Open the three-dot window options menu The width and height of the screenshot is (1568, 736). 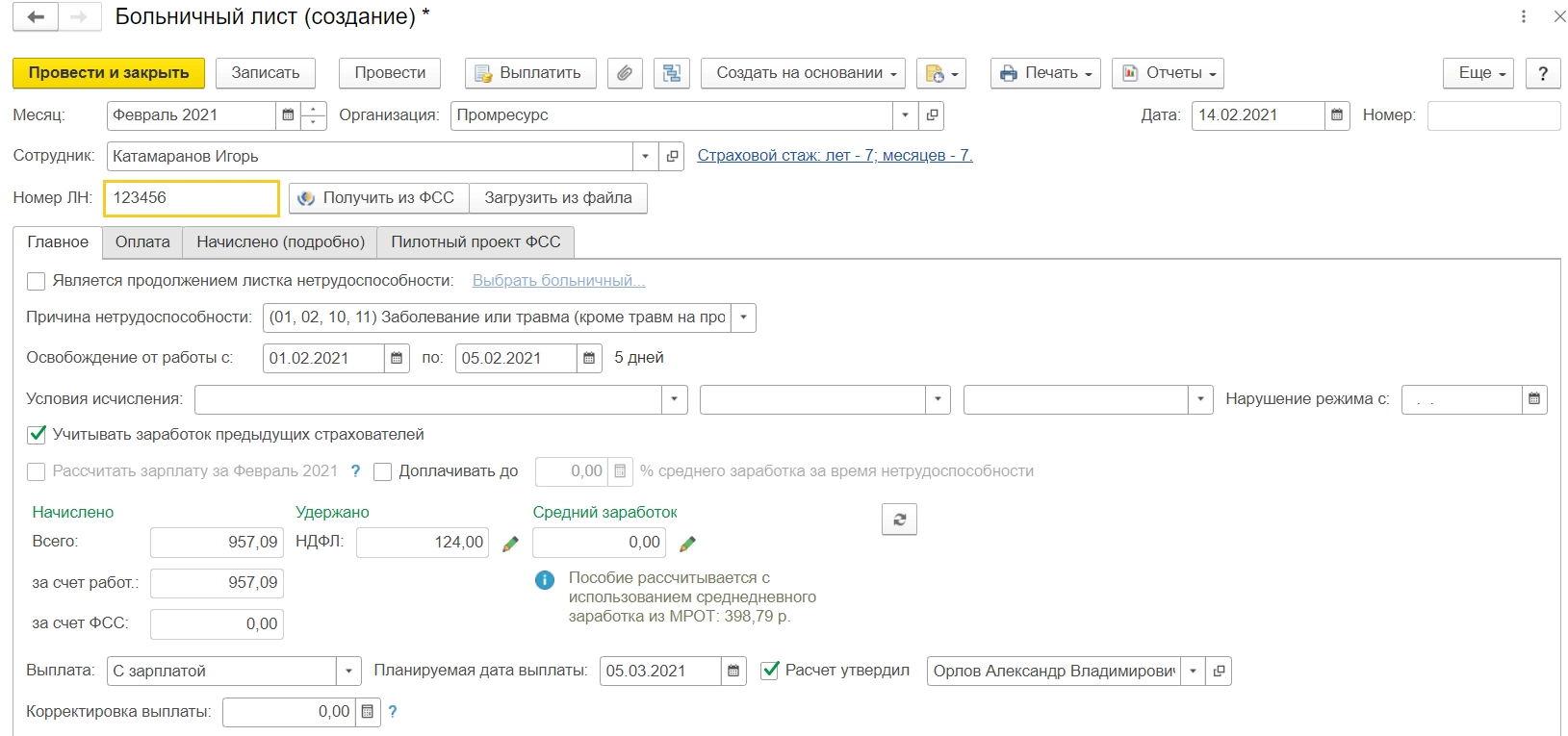click(x=1524, y=17)
